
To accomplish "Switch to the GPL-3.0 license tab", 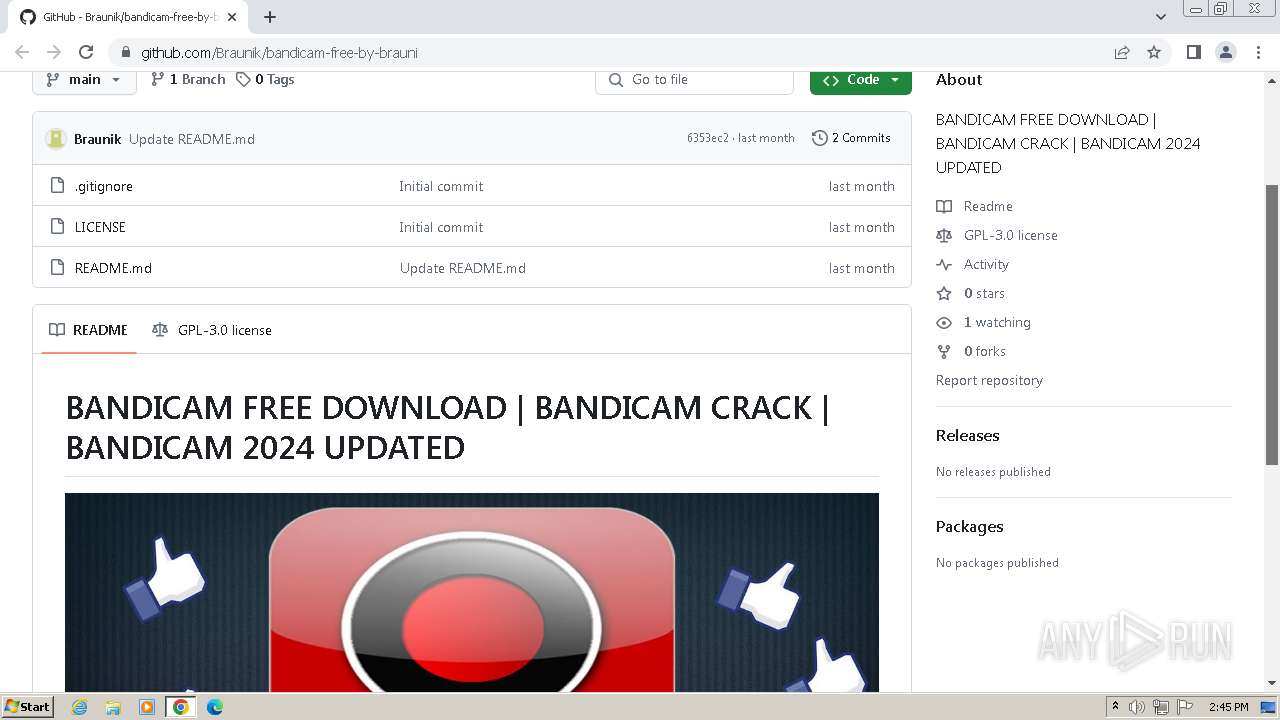I will [x=212, y=330].
